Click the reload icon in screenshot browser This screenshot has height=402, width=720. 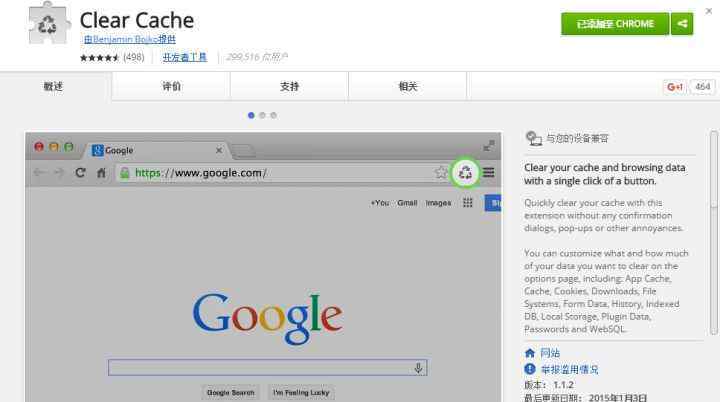pos(80,173)
